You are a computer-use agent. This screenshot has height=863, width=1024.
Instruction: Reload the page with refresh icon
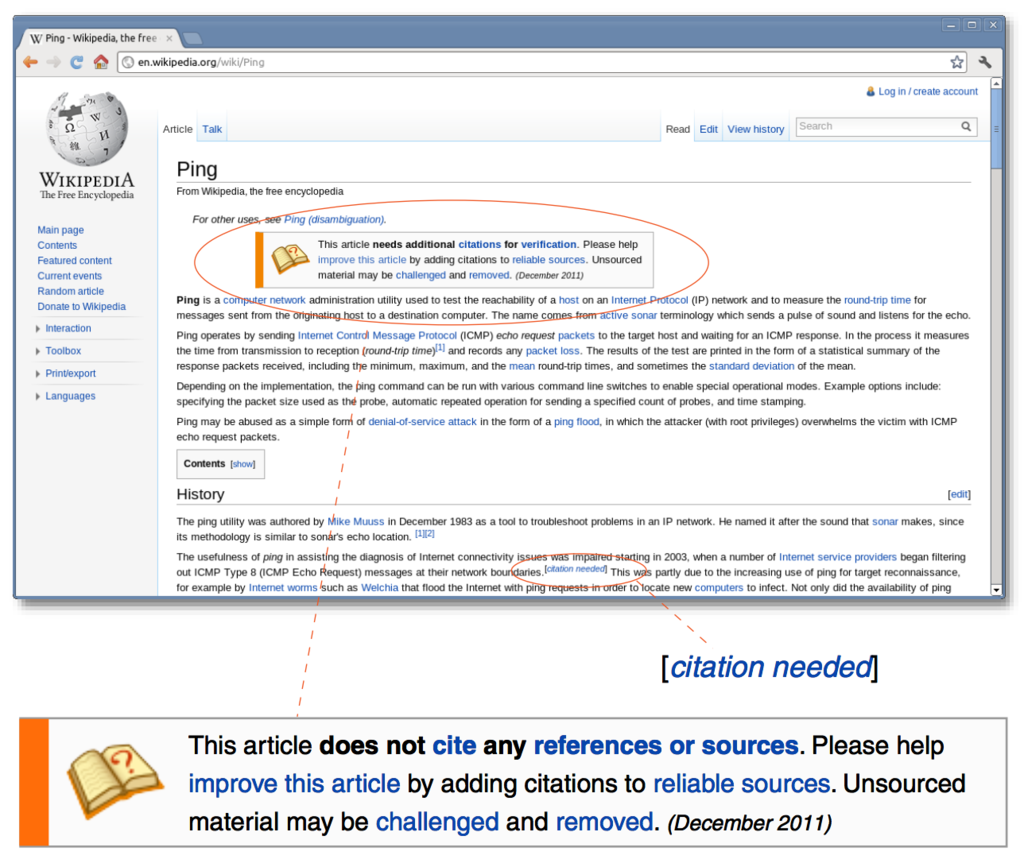(x=76, y=62)
